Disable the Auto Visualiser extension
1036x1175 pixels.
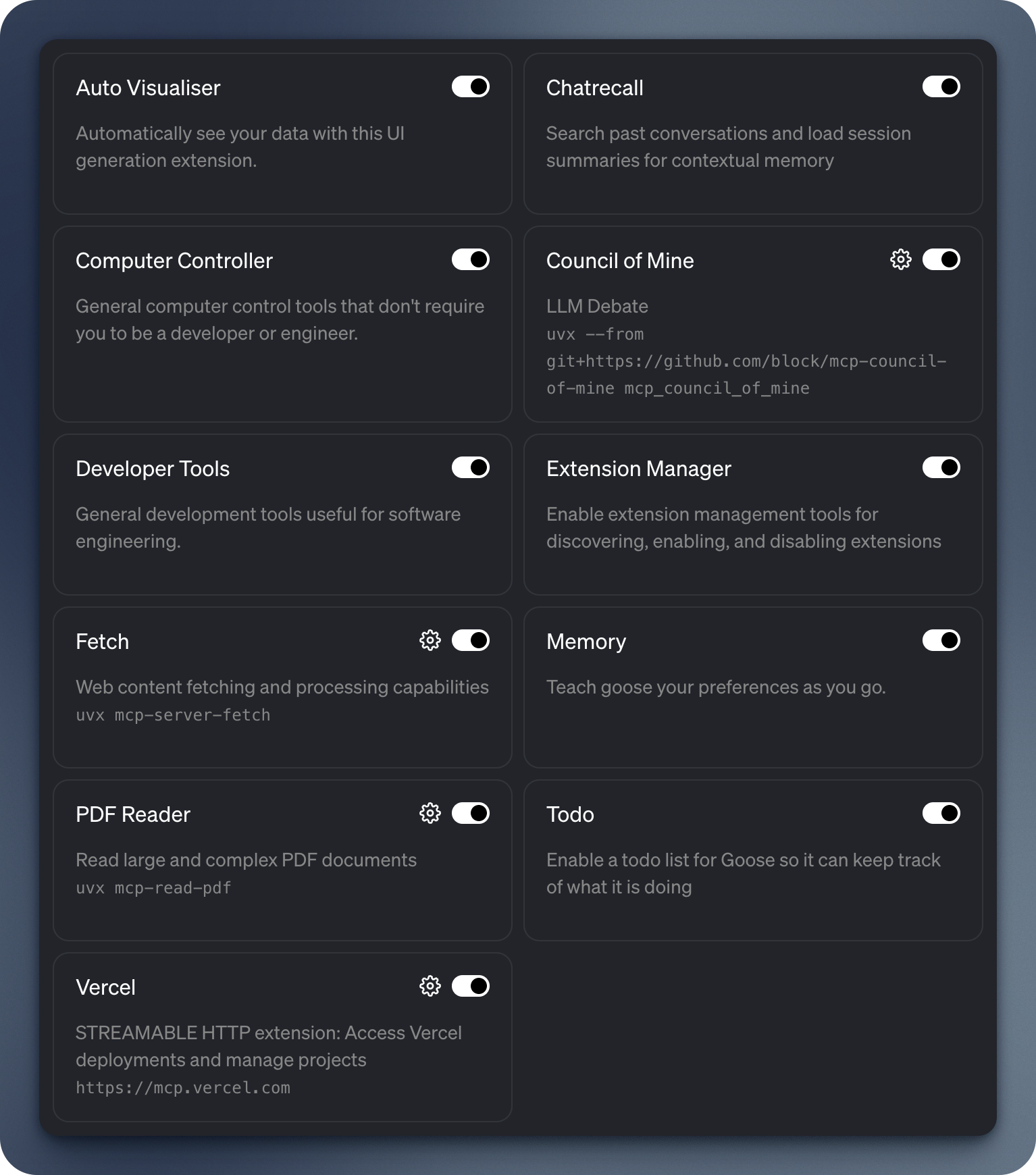[471, 86]
